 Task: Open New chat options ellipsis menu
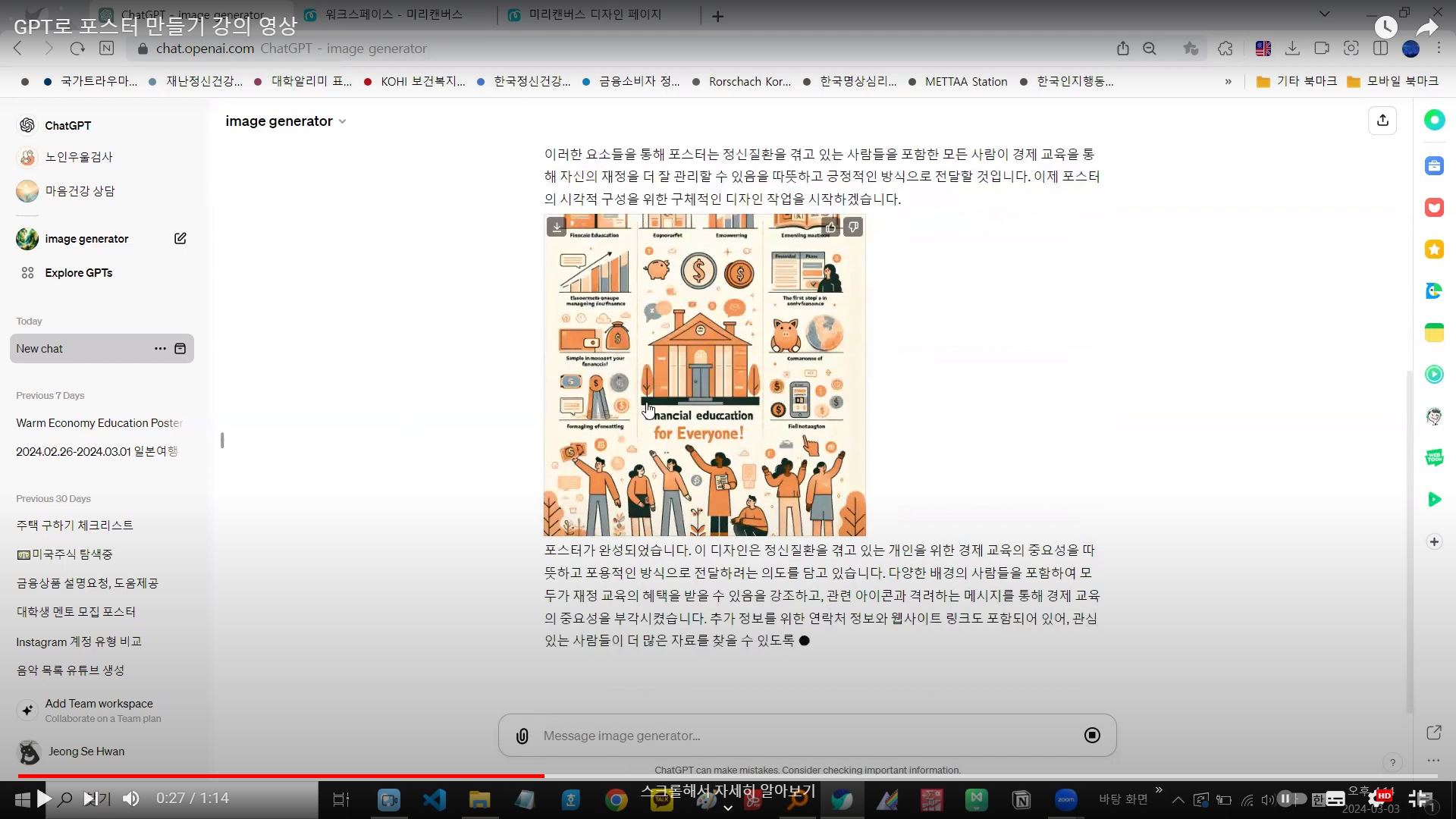pyautogui.click(x=160, y=349)
